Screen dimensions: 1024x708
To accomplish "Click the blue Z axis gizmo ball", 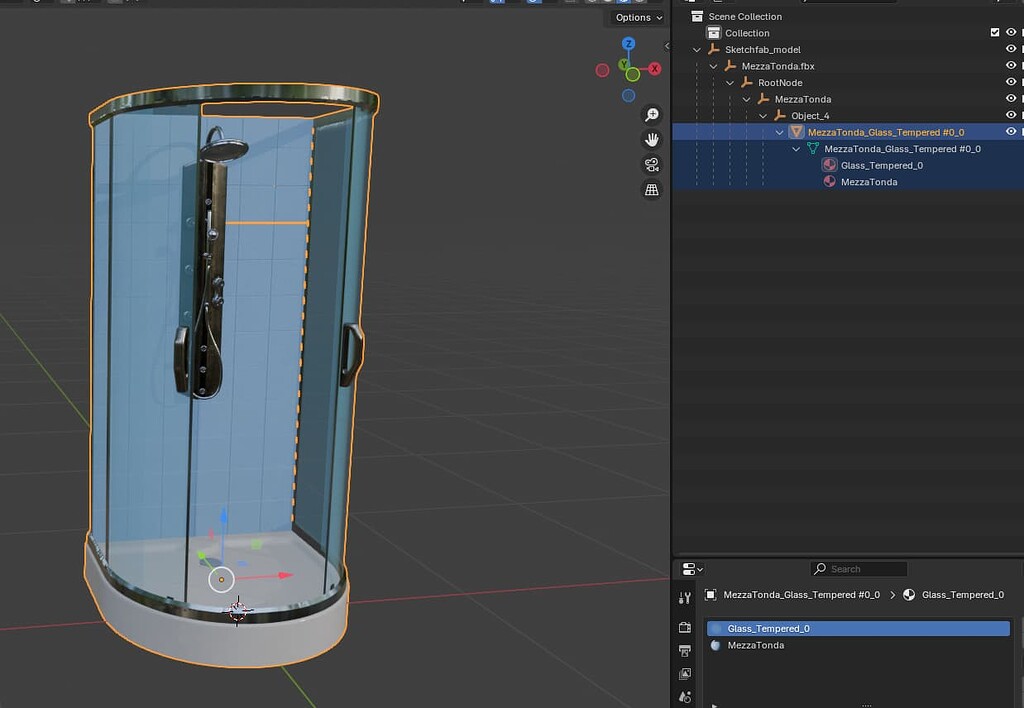I will pos(628,44).
